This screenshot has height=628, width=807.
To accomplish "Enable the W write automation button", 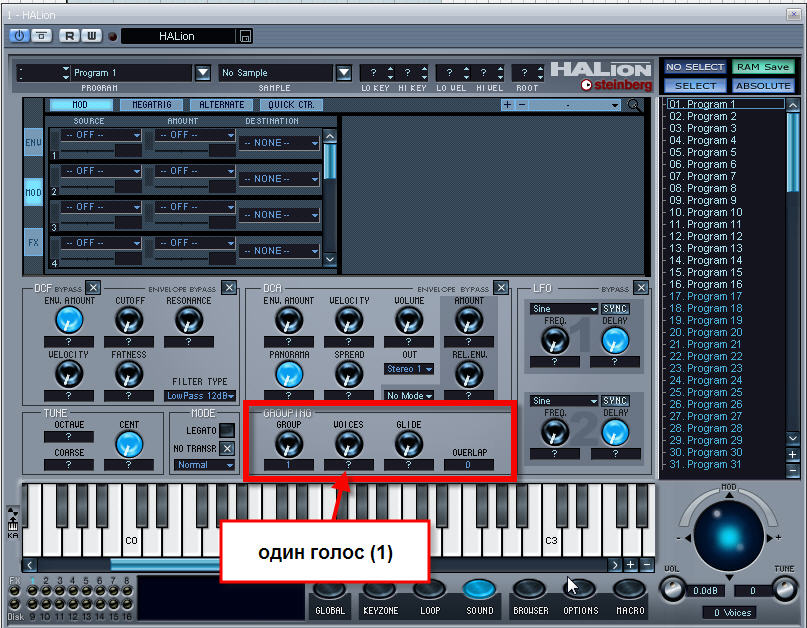I will tap(92, 36).
